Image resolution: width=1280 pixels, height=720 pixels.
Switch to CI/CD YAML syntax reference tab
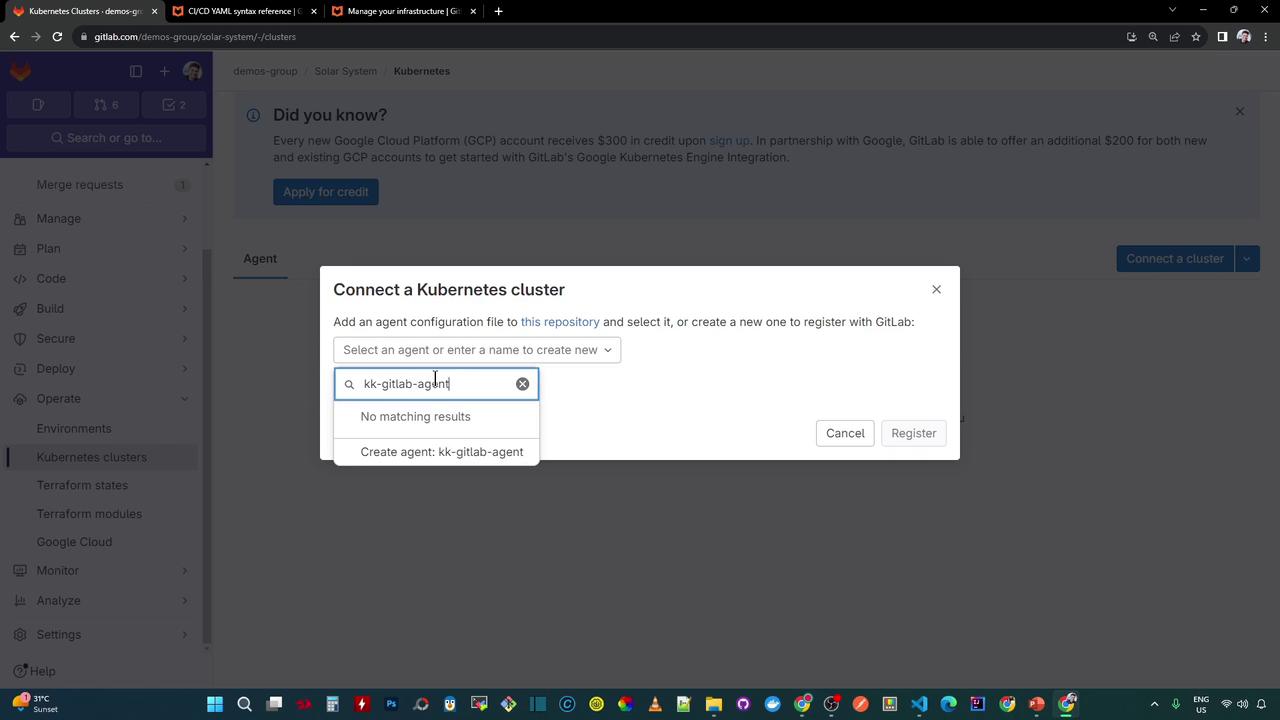[245, 11]
